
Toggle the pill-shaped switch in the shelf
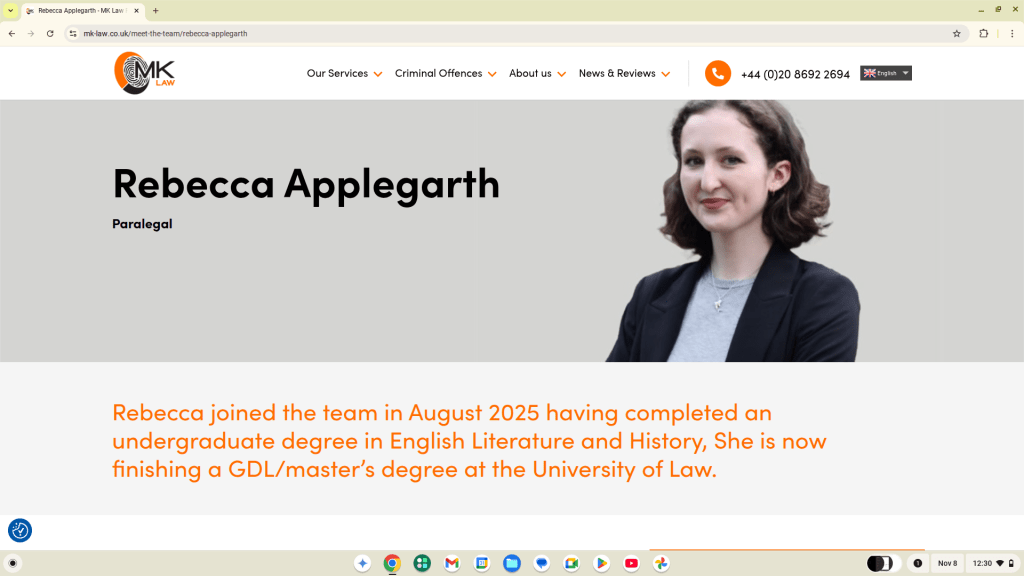pyautogui.click(x=880, y=563)
